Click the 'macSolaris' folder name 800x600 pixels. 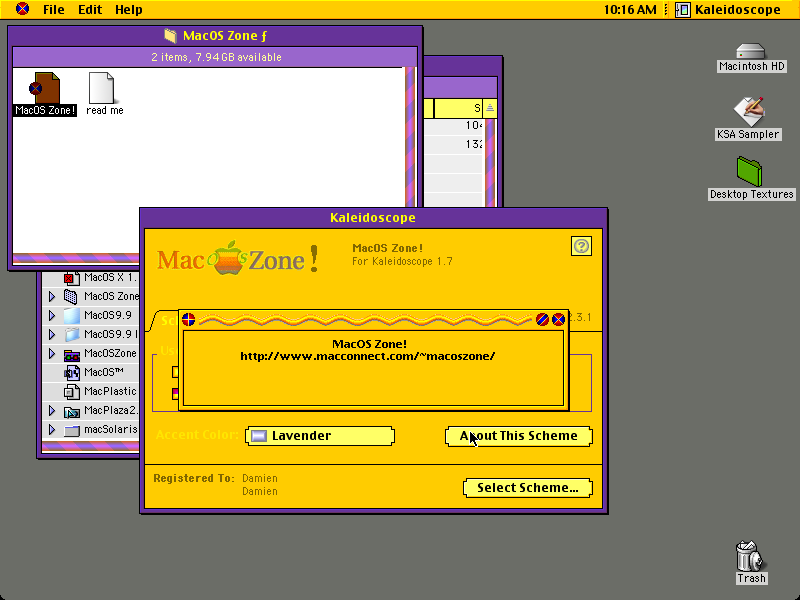[x=111, y=430]
